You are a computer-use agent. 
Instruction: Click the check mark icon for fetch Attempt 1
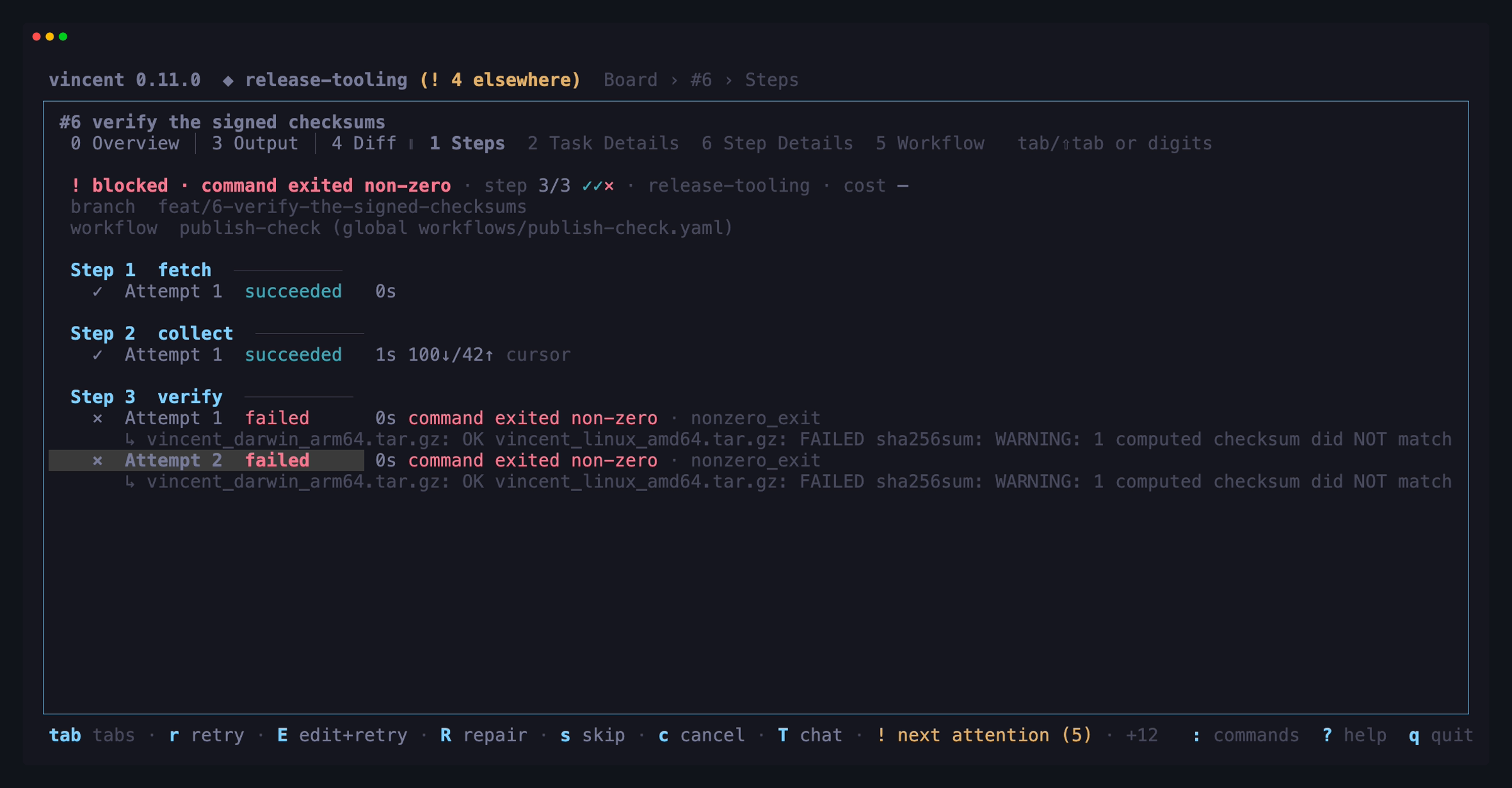coord(98,292)
